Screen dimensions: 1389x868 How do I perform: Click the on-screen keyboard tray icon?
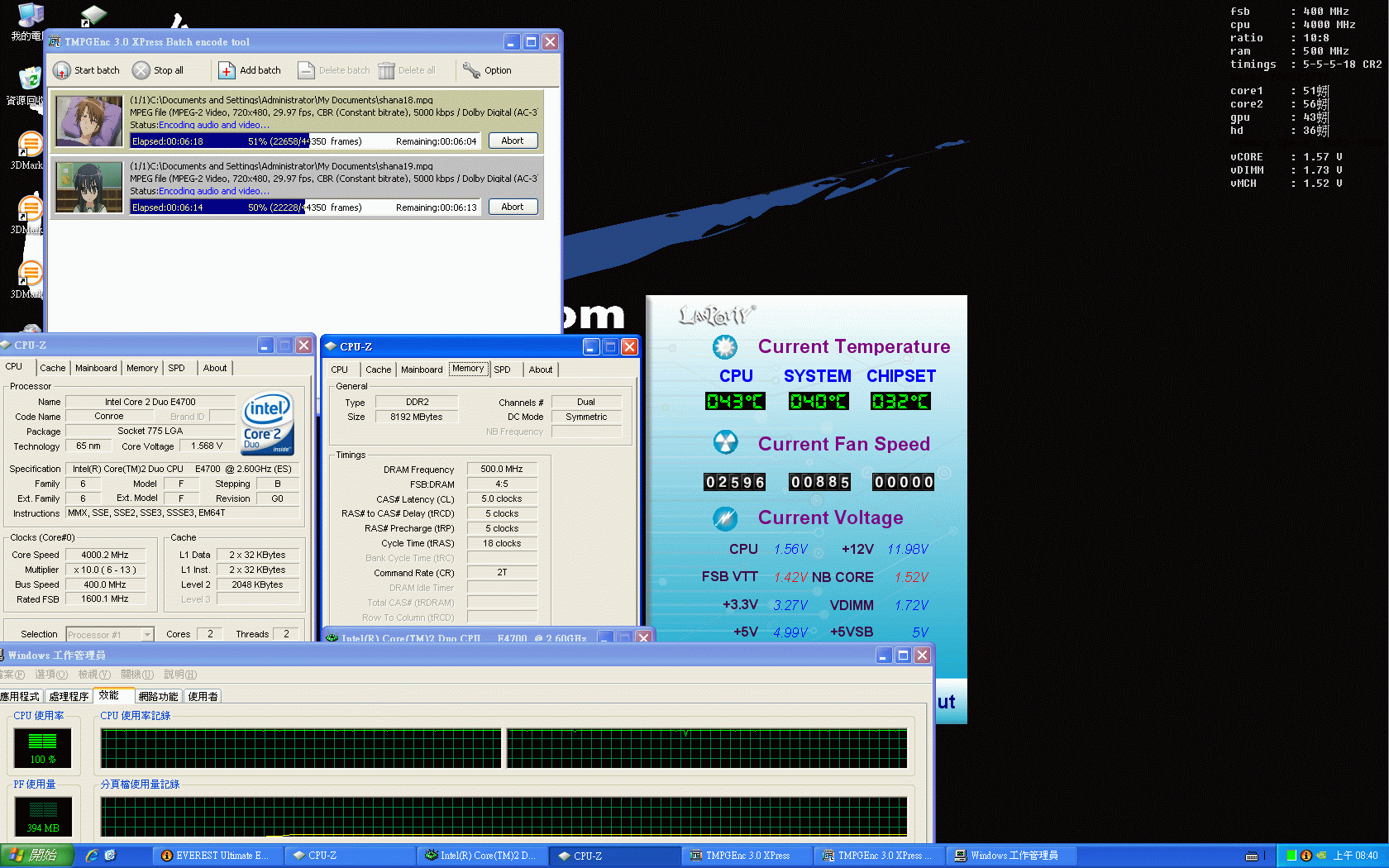click(1252, 856)
